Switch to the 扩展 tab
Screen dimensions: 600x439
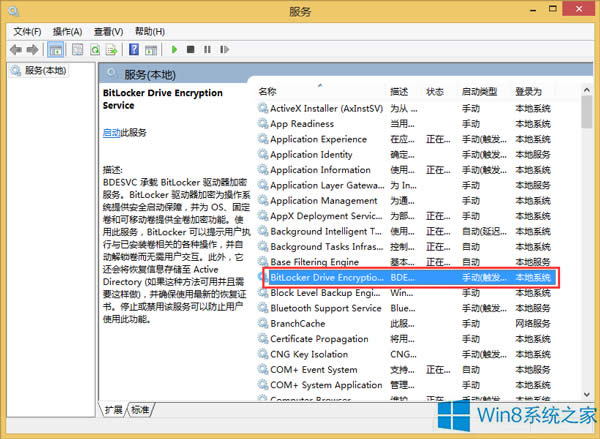pyautogui.click(x=113, y=410)
